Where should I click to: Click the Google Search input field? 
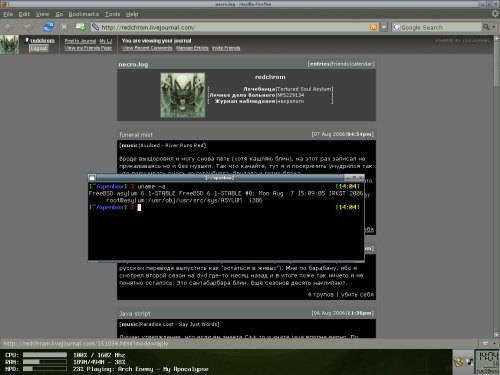click(441, 27)
